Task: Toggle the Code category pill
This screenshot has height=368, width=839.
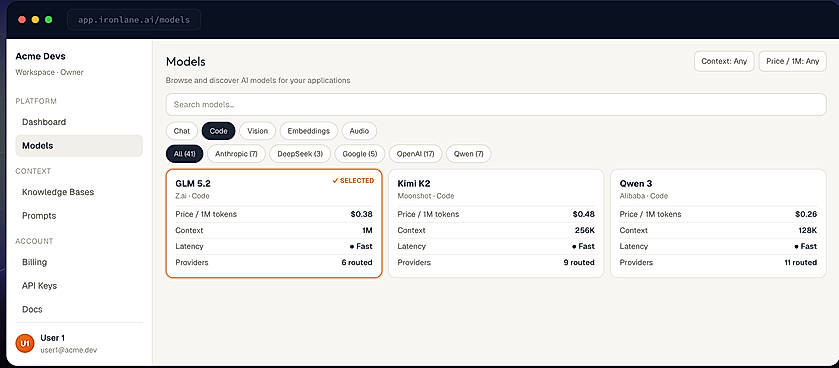Action: (218, 131)
